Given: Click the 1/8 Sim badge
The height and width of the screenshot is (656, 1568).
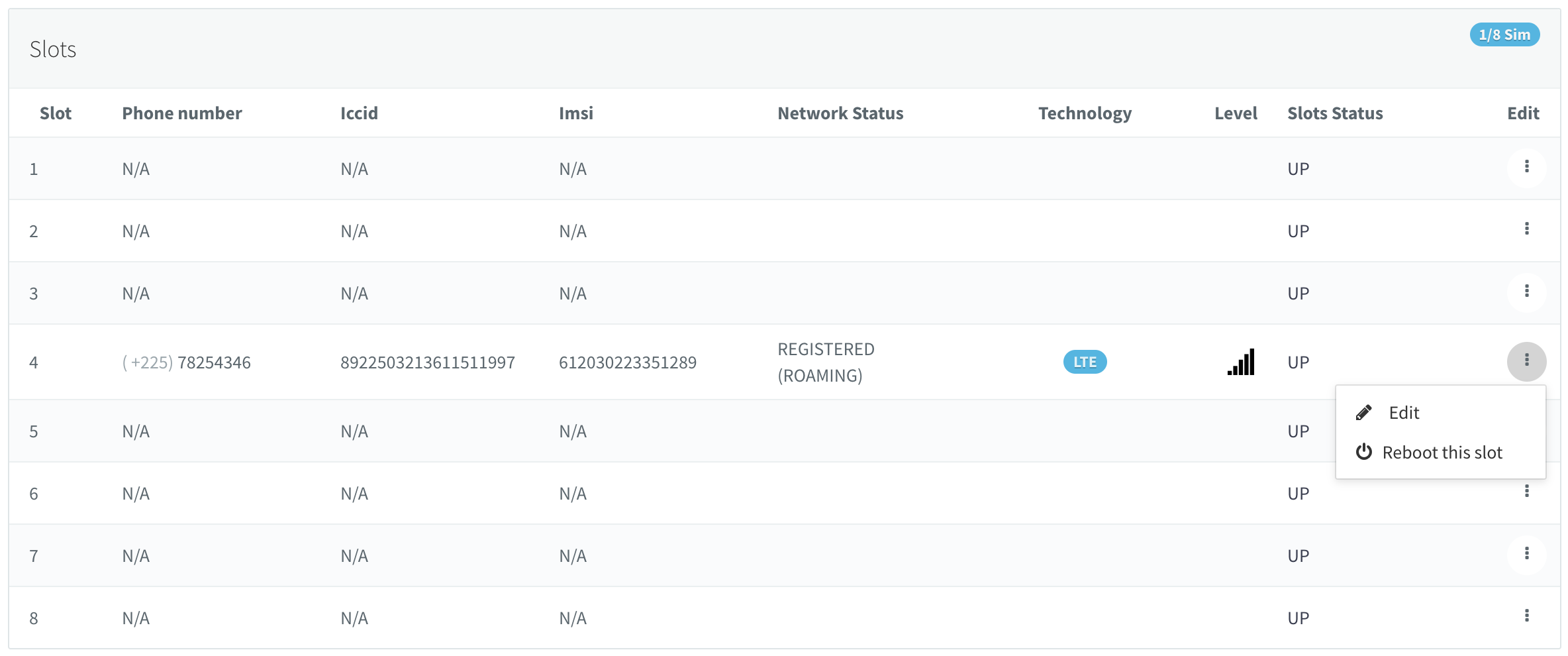Looking at the screenshot, I should tap(1504, 35).
